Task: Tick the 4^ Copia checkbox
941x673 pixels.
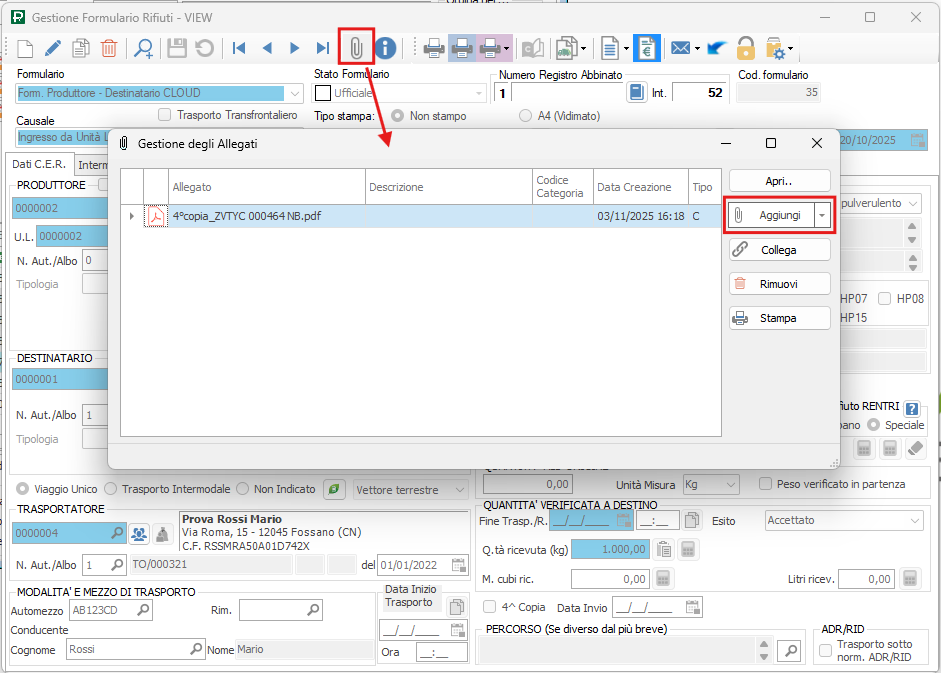Action: (489, 607)
